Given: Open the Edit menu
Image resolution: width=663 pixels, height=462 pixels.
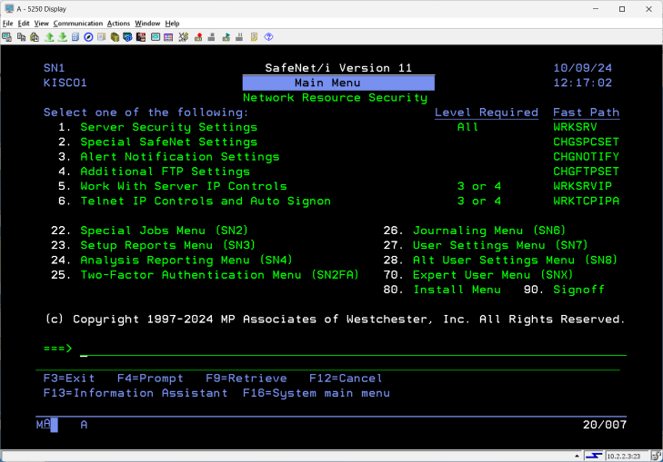Looking at the screenshot, I should coord(23,23).
